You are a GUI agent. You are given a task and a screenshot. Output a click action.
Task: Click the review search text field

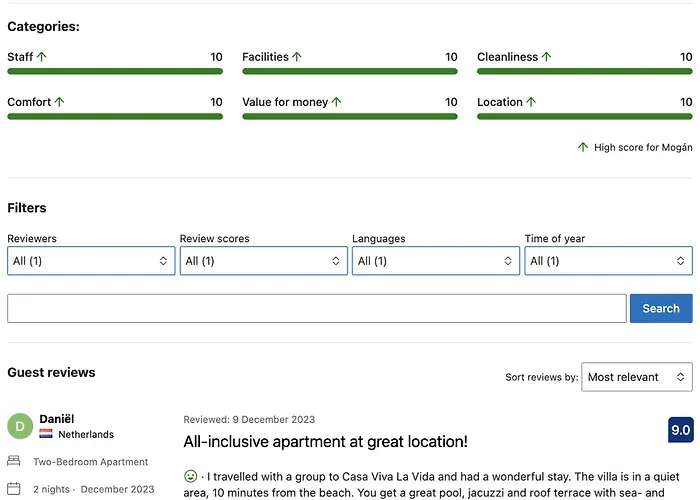coord(317,308)
